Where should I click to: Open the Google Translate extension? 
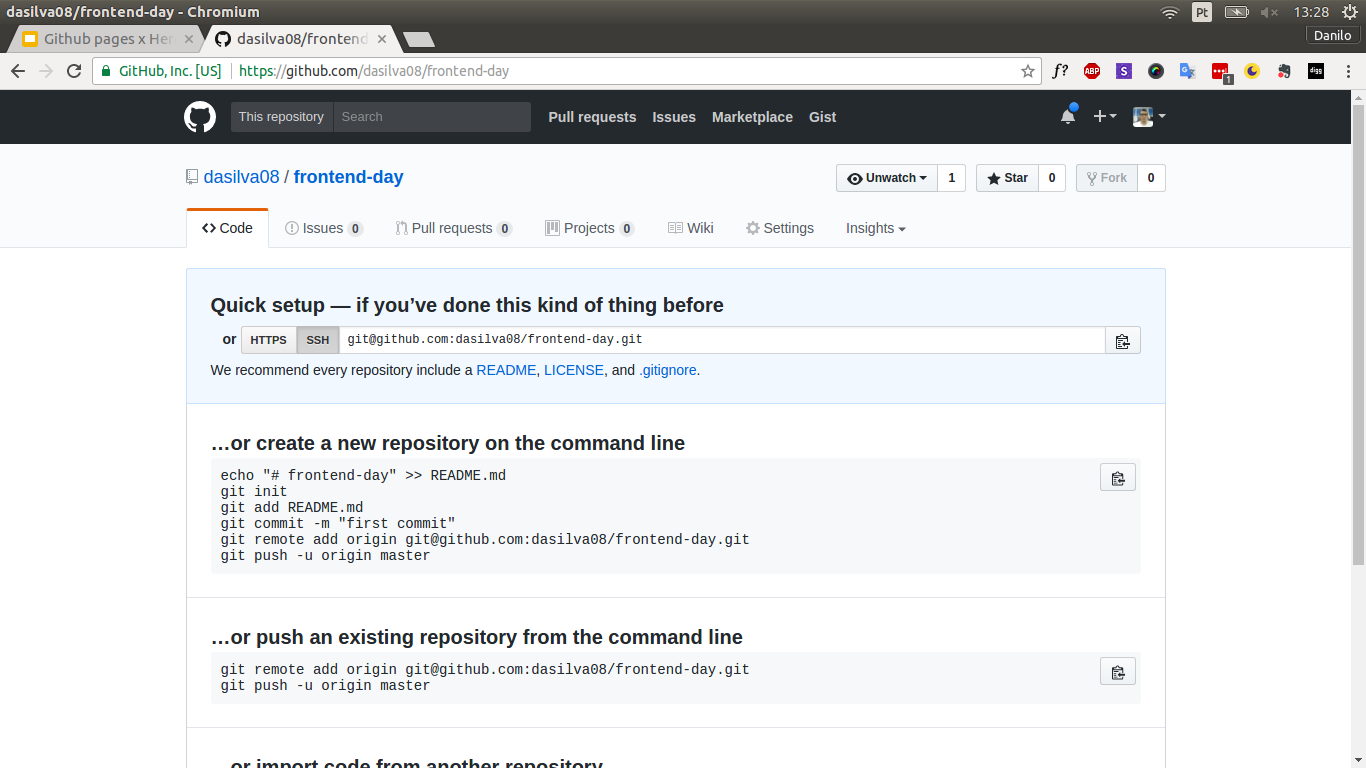(1188, 71)
